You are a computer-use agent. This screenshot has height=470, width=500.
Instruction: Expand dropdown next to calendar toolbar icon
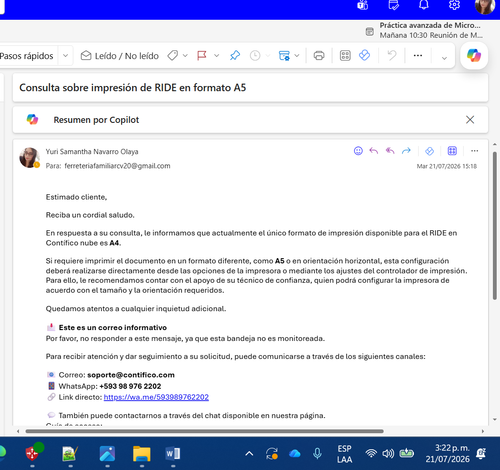[297, 56]
